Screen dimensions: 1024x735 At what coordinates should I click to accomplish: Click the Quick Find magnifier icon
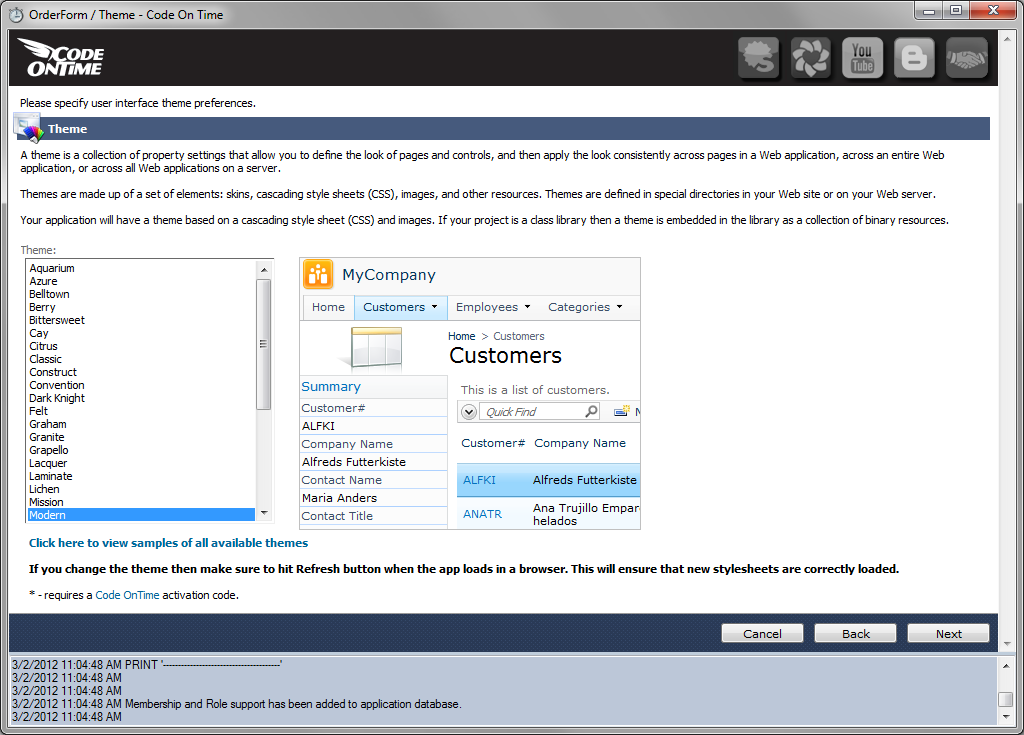pos(590,412)
